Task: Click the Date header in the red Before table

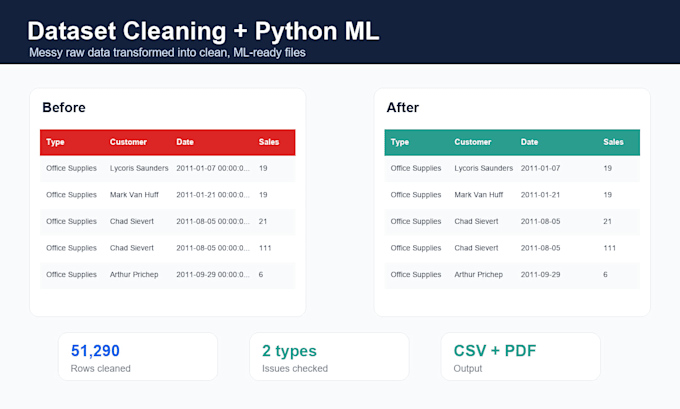Action: [185, 142]
